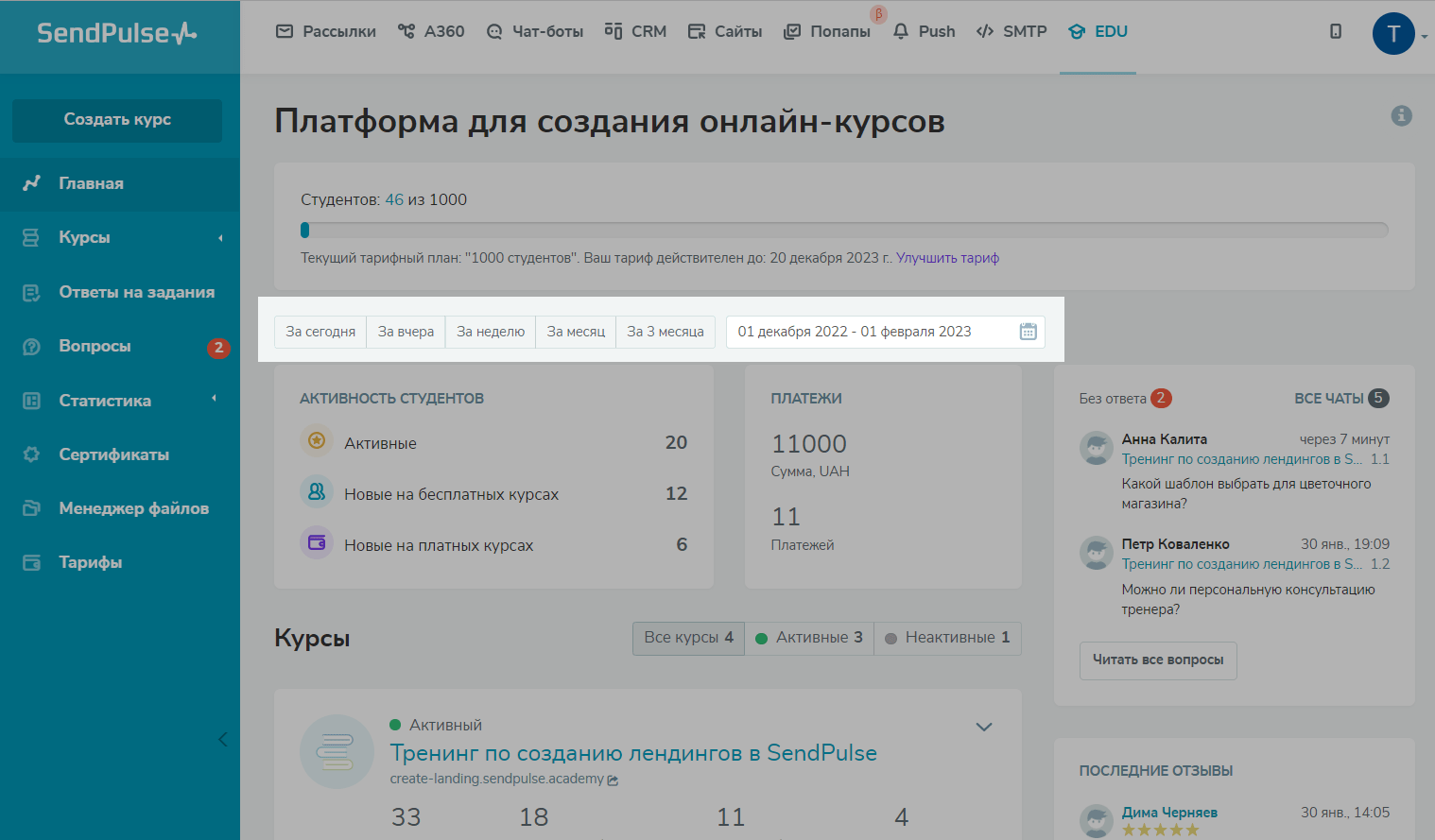Select the Все курсы 4 filter
The width and height of the screenshot is (1435, 840).
[x=689, y=638]
